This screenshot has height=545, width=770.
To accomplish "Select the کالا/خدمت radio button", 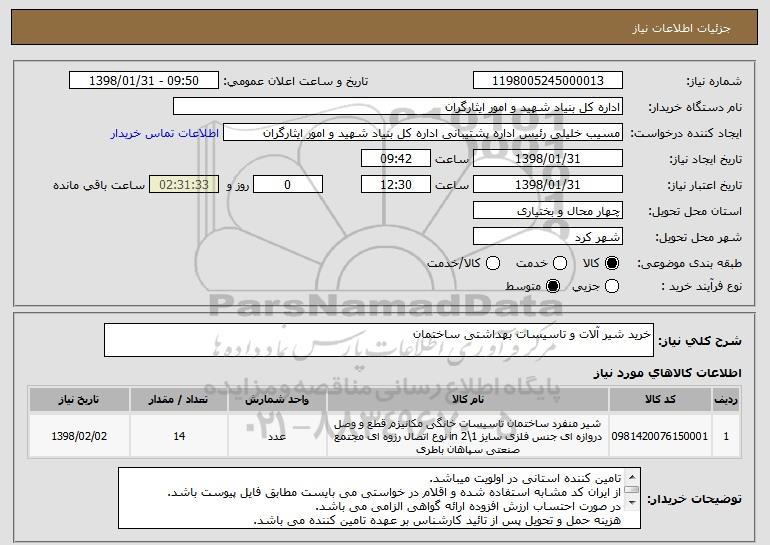I will [x=493, y=263].
